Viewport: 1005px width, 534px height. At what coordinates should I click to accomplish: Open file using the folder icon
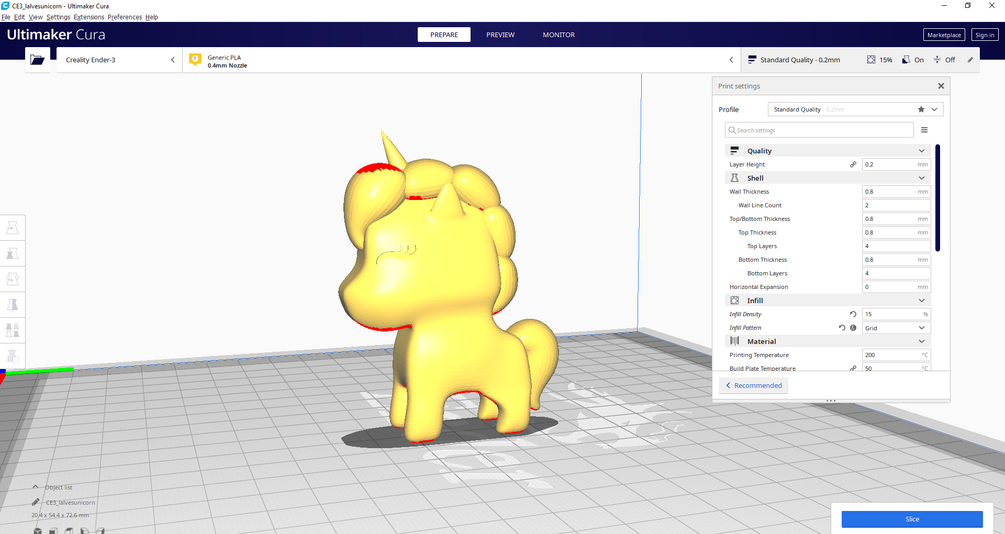point(37,60)
